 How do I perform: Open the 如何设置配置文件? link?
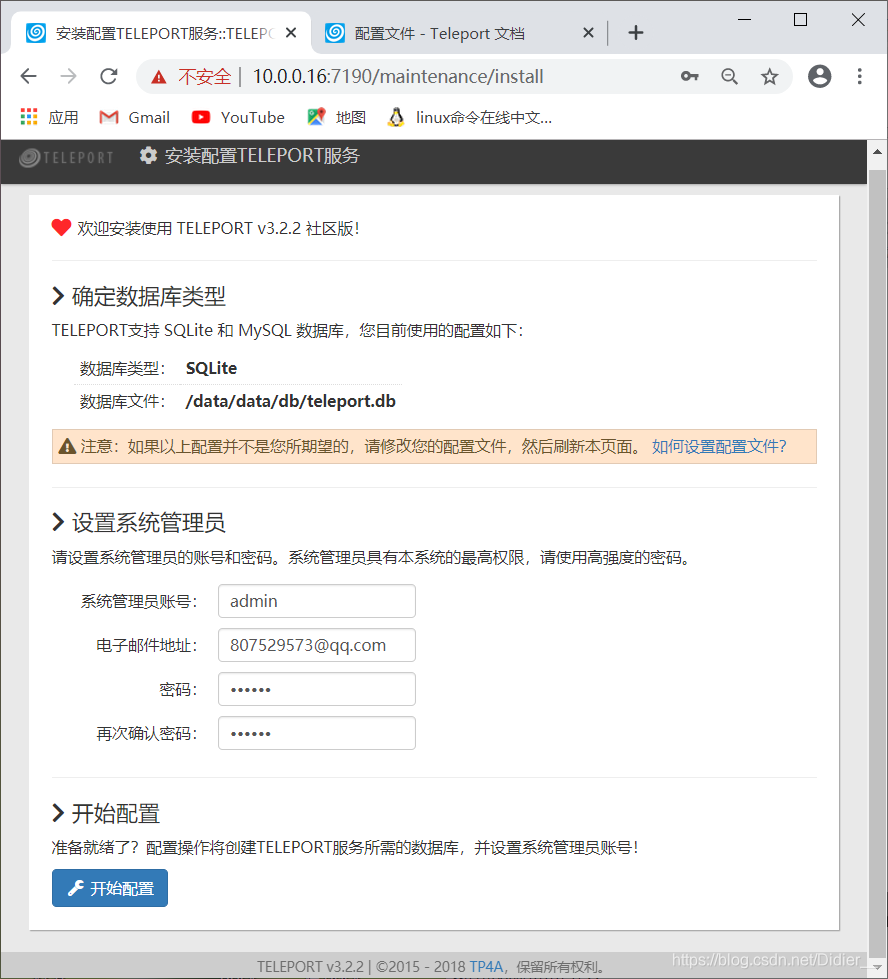click(719, 446)
